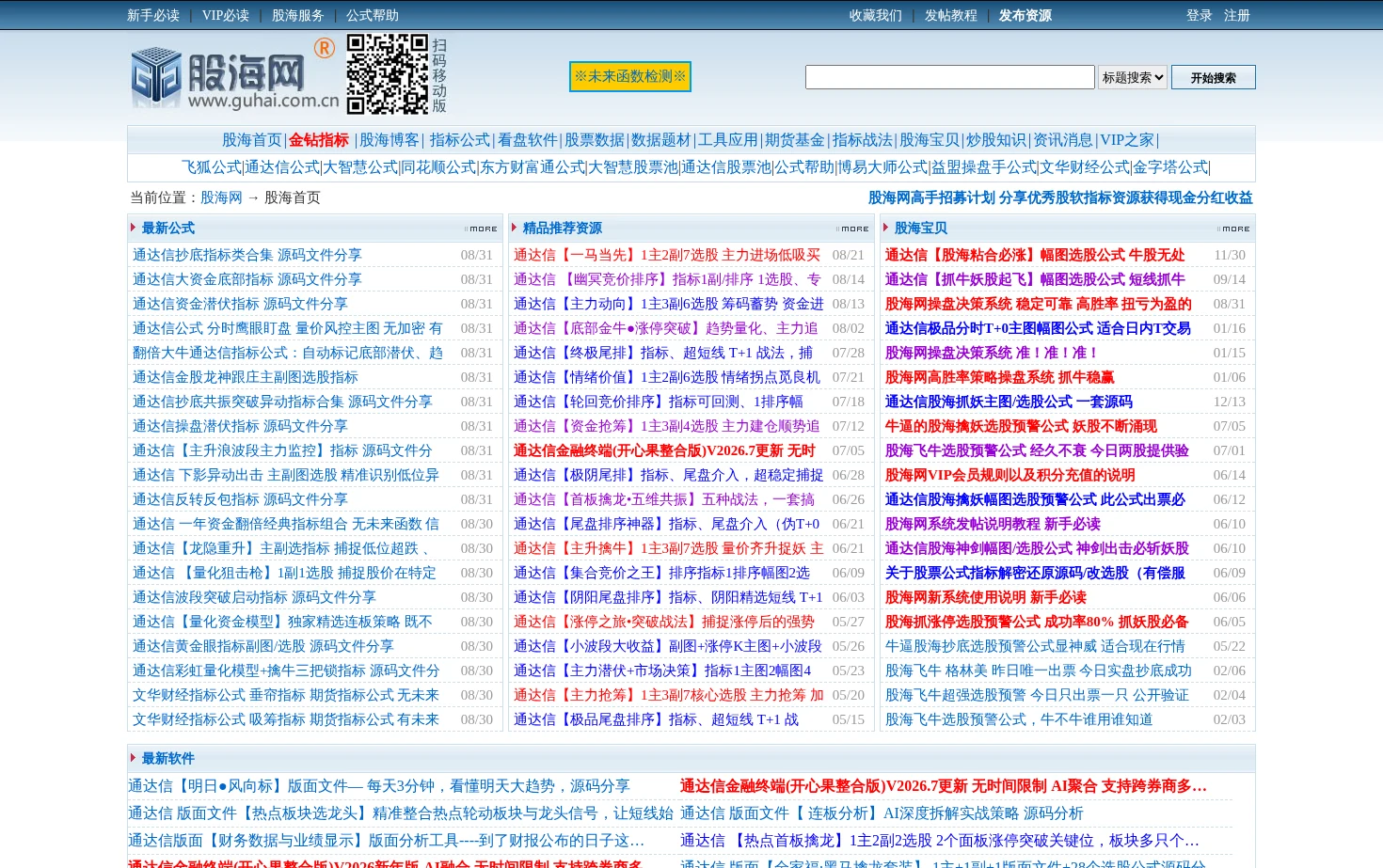
Task: Open MORE icon in 股海宝贝 panel
Action: [1233, 229]
